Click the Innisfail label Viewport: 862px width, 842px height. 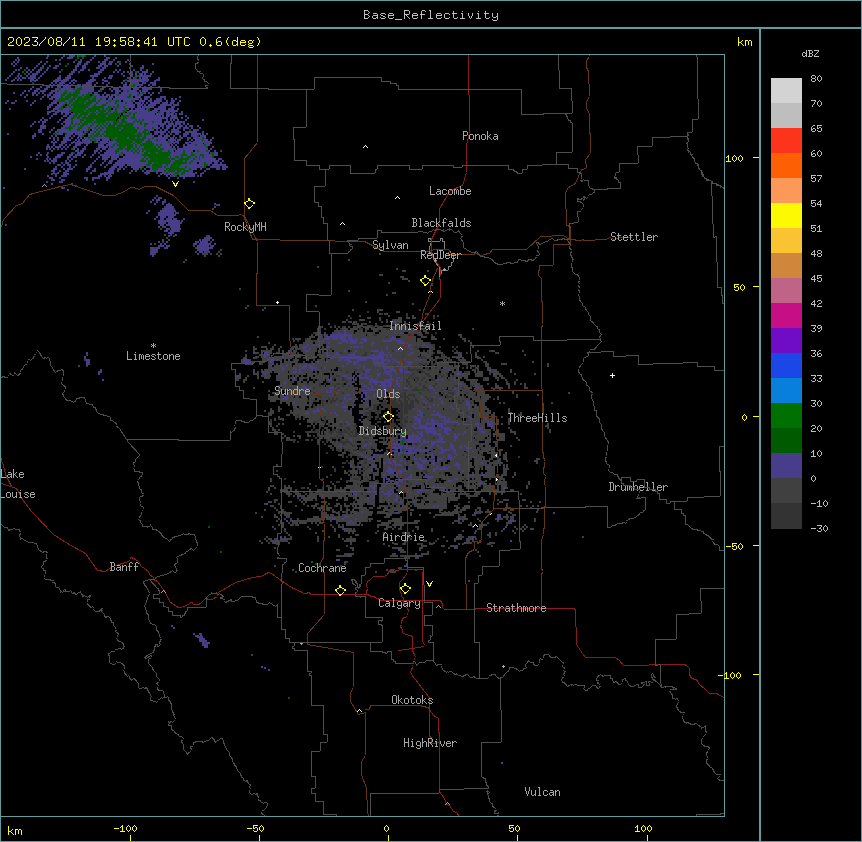point(415,326)
